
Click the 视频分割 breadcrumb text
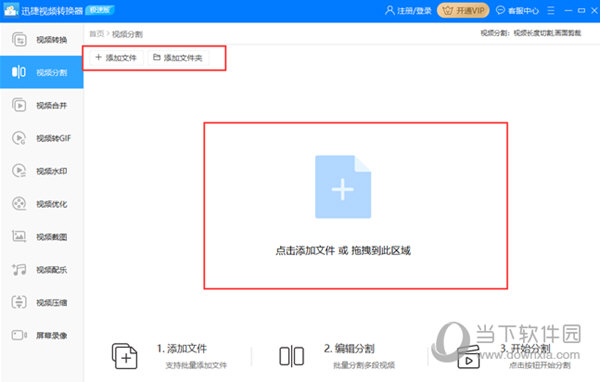(127, 34)
